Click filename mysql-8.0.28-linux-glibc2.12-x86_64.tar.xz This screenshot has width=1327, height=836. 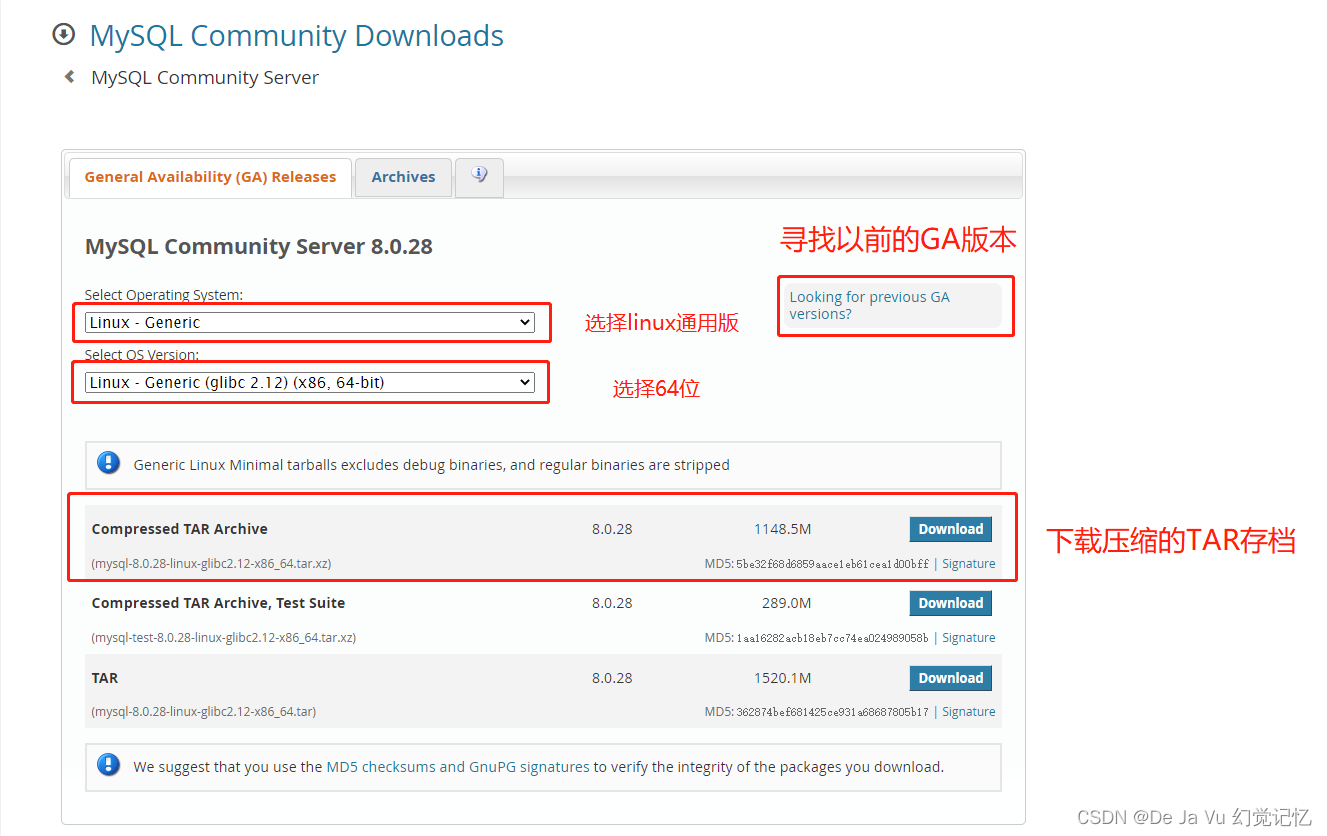[211, 564]
